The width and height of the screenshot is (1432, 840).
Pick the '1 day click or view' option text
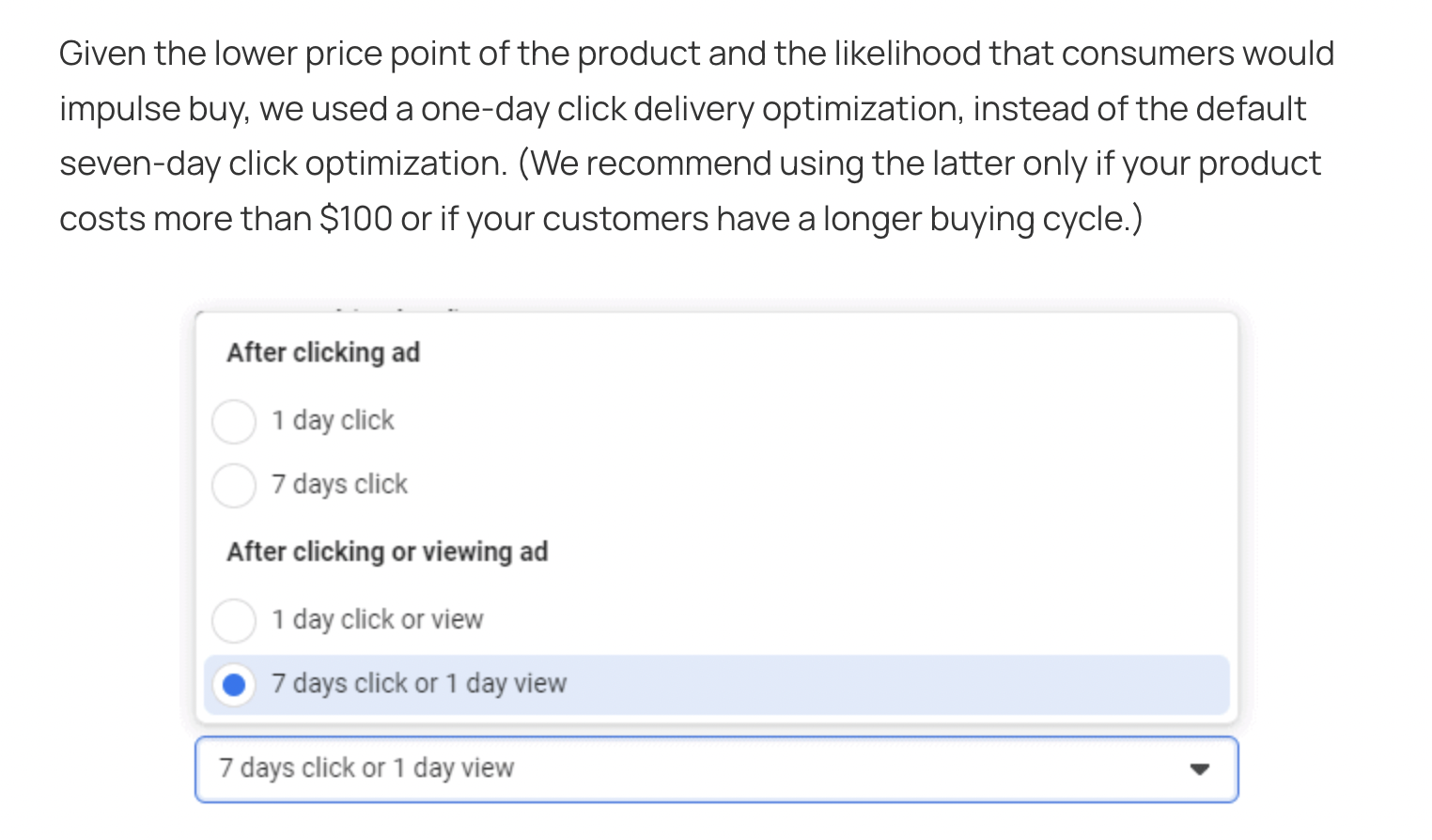click(x=378, y=619)
